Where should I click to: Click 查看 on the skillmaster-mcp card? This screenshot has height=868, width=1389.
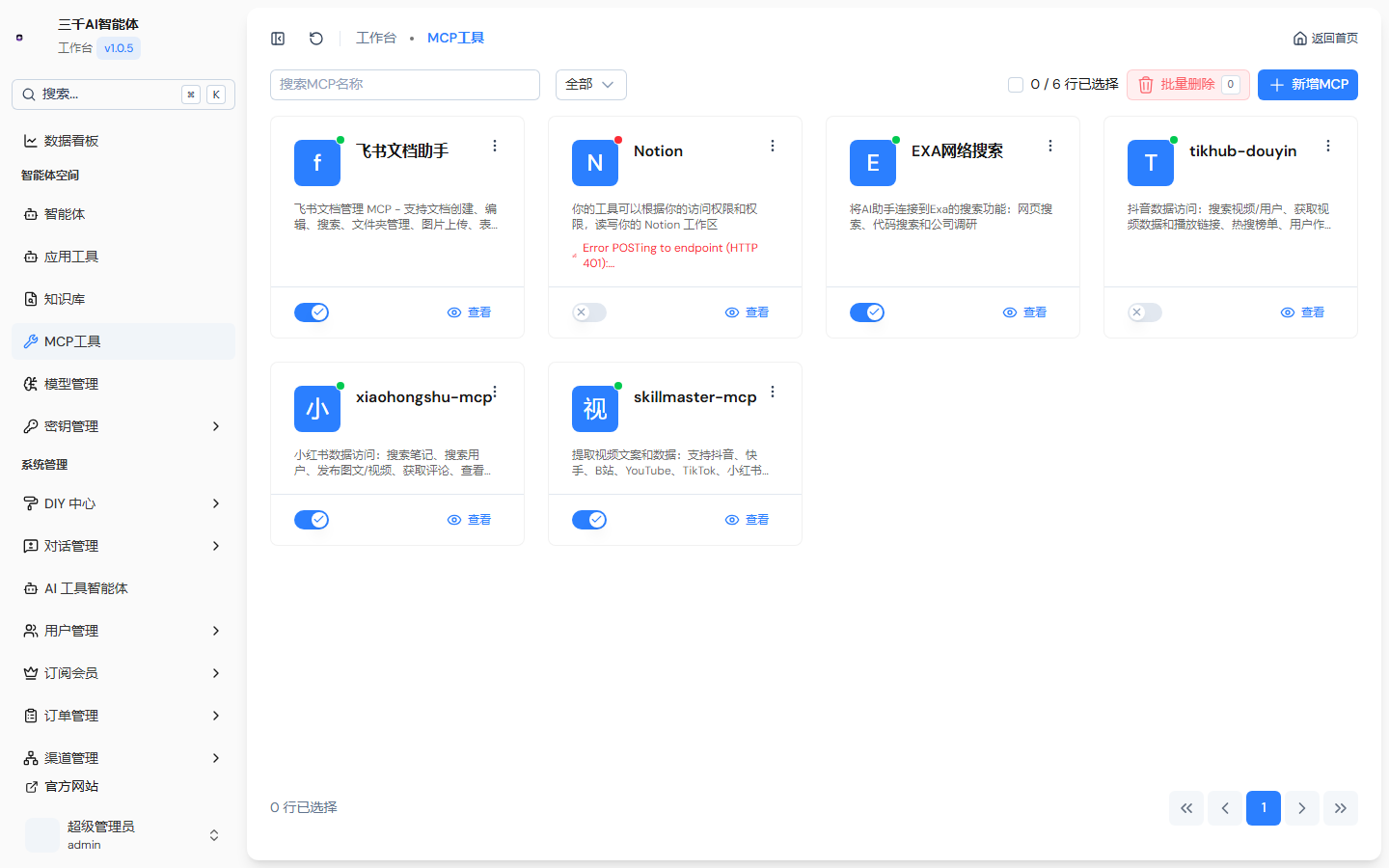point(748,520)
